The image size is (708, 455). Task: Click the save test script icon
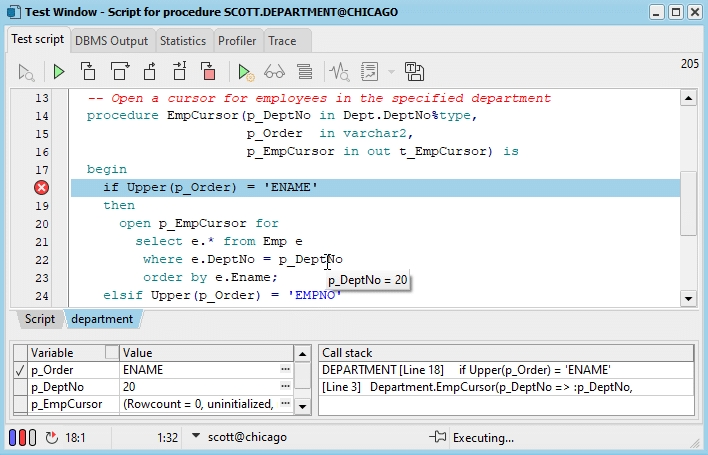point(414,71)
